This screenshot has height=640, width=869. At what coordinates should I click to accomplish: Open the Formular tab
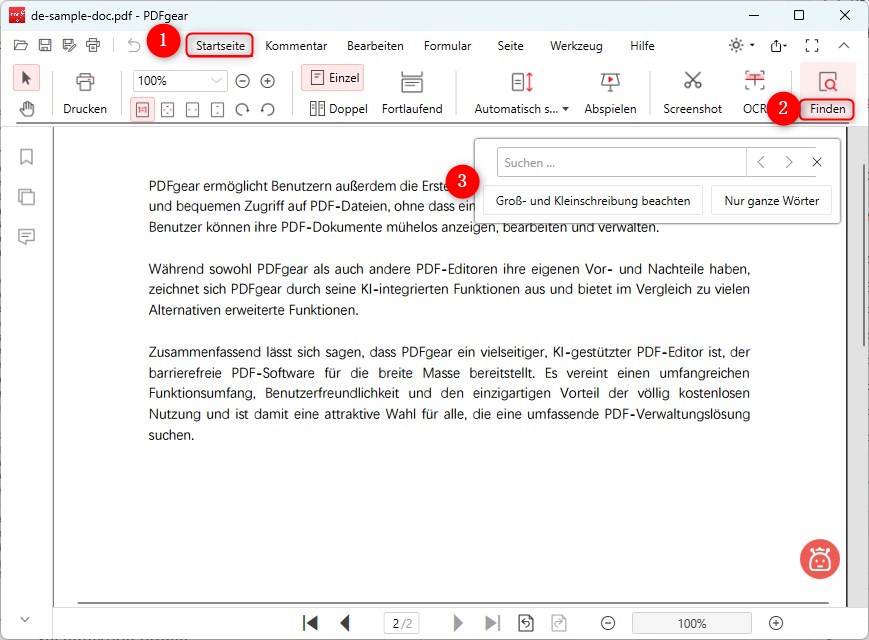[x=447, y=45]
